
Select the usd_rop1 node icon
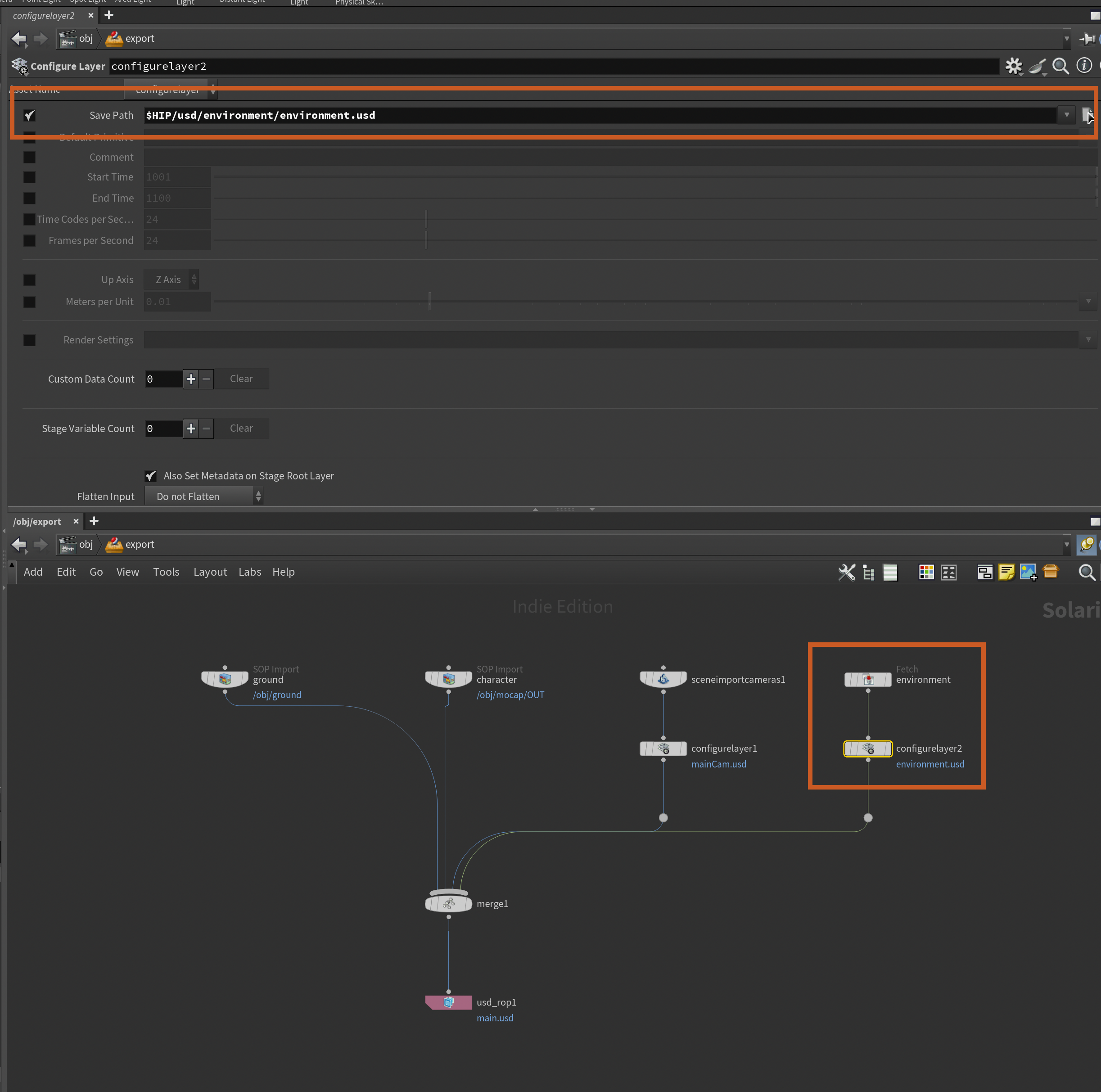[448, 1002]
